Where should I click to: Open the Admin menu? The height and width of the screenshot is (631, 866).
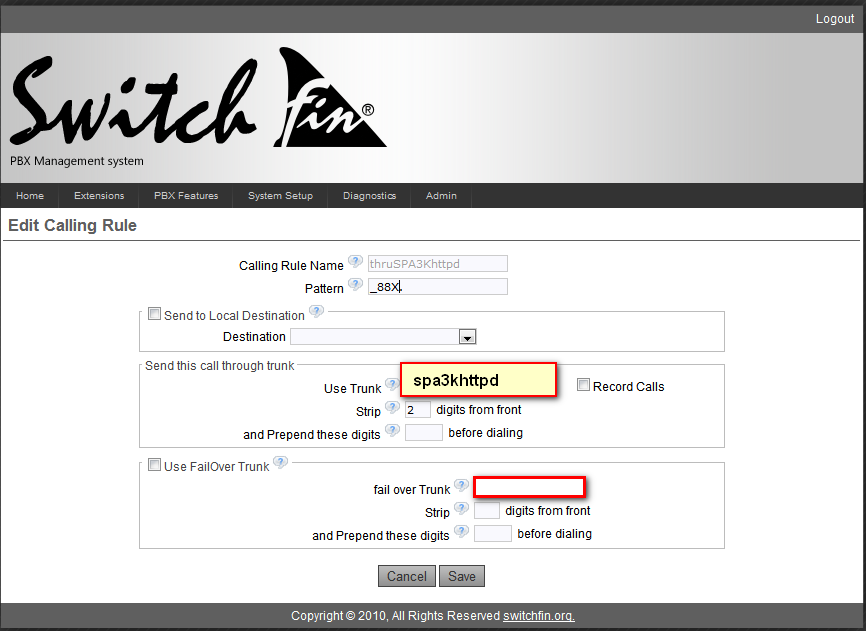point(441,196)
